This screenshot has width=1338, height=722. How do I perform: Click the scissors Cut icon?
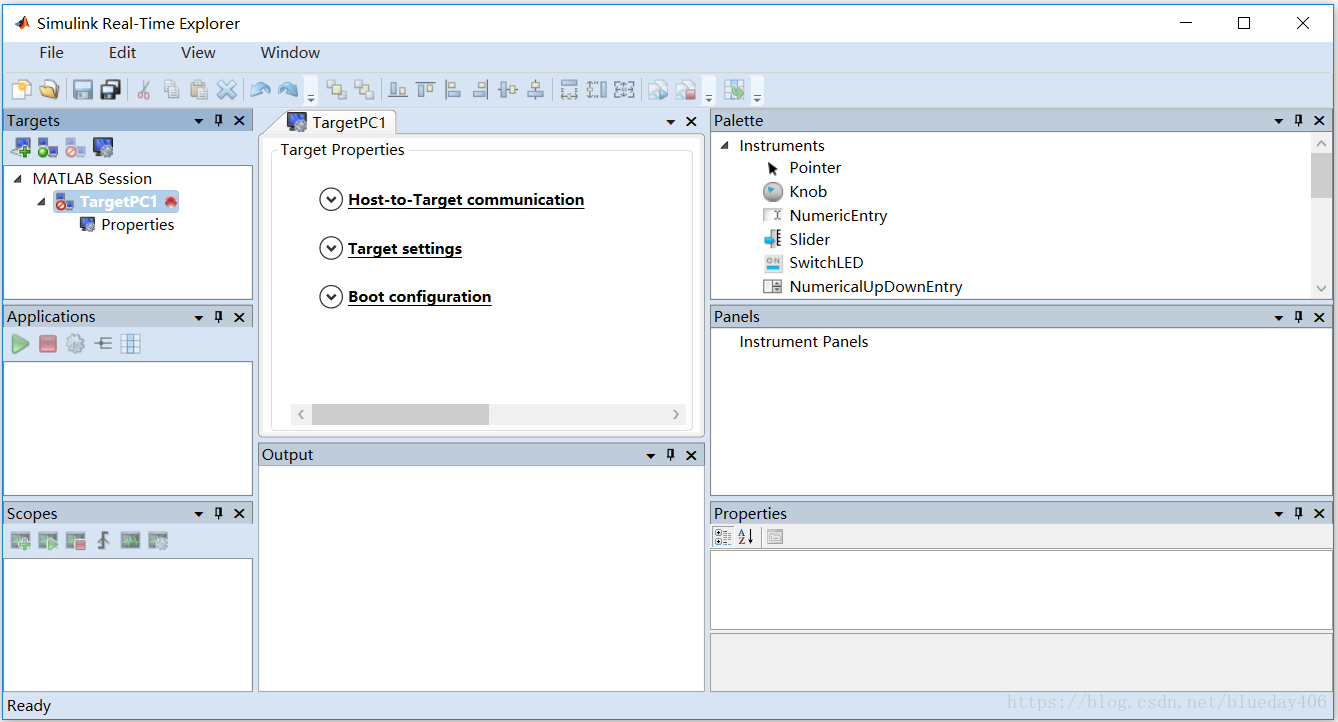pyautogui.click(x=144, y=90)
